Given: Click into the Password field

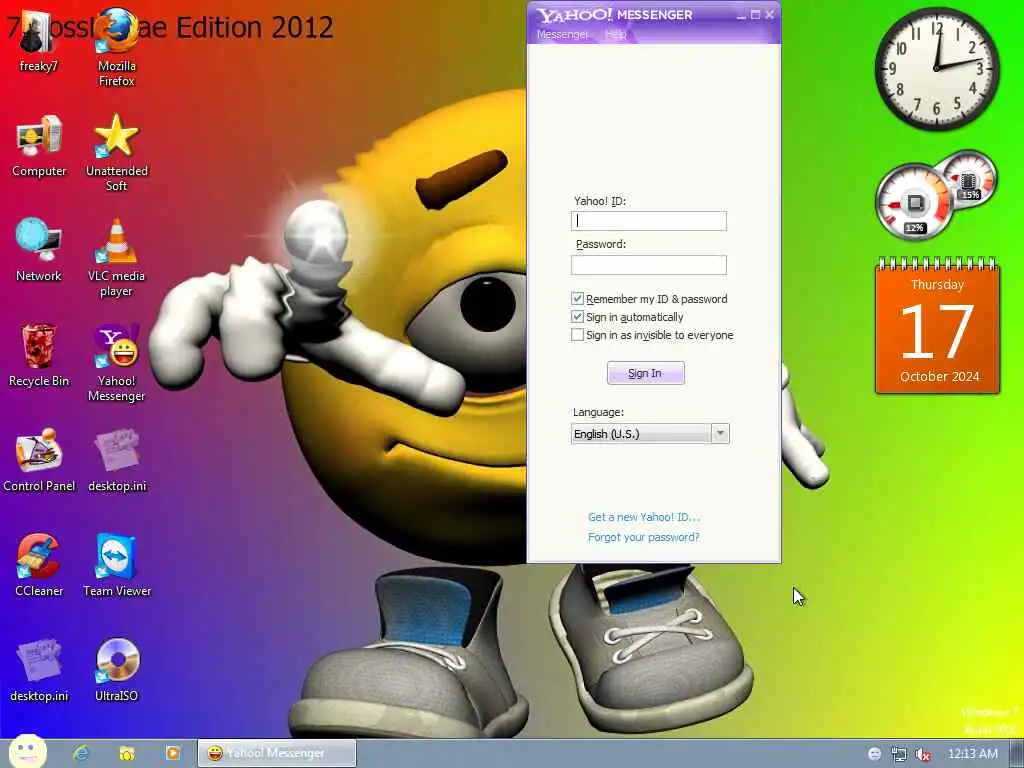Looking at the screenshot, I should click(x=648, y=264).
